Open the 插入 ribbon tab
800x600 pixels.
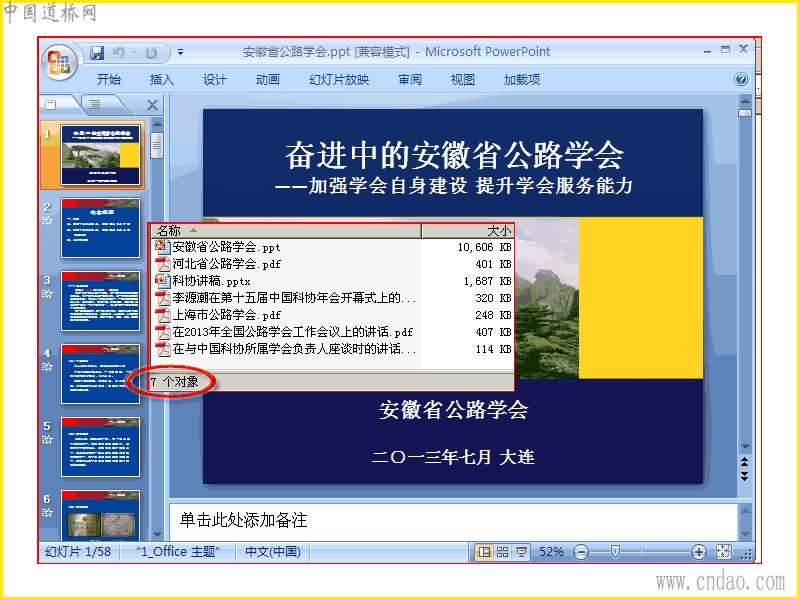(x=162, y=80)
